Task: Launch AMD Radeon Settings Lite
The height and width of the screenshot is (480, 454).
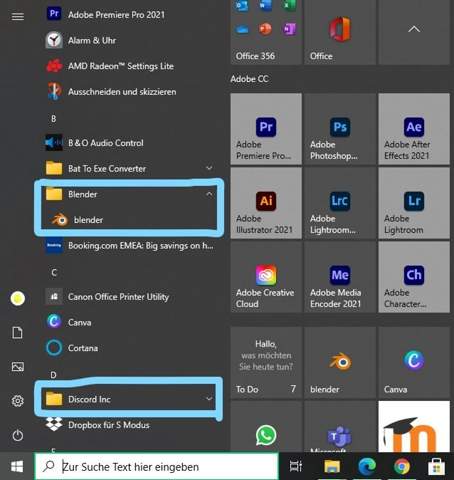Action: click(x=130, y=66)
